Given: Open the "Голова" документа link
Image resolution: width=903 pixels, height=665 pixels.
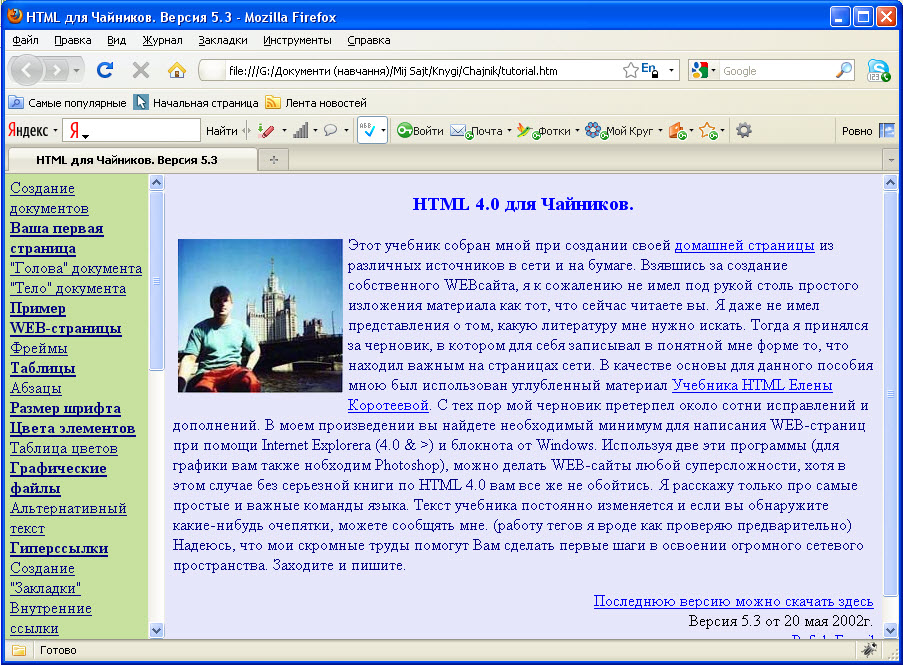Looking at the screenshot, I should tap(76, 268).
